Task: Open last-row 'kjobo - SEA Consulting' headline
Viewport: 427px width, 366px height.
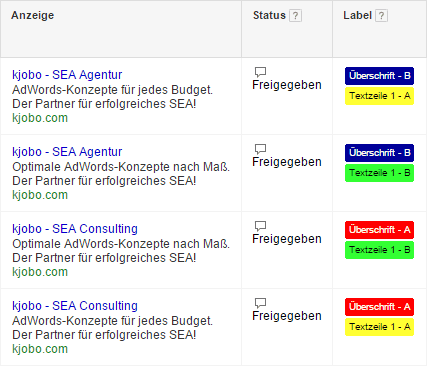Action: [x=75, y=306]
